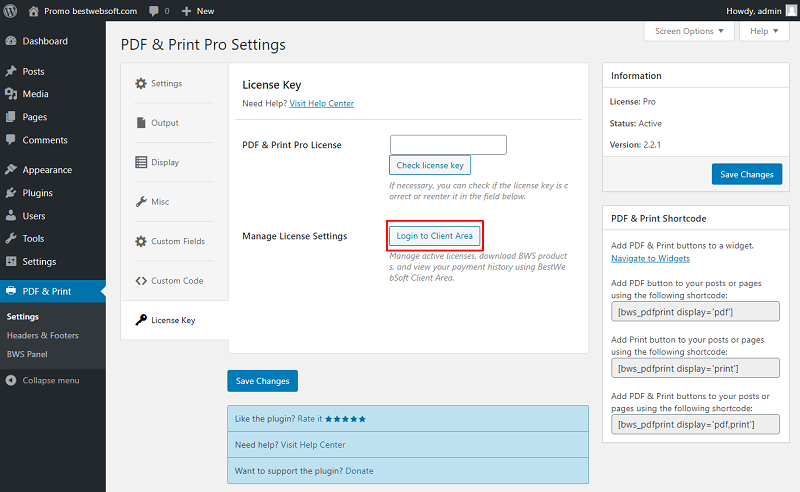Open the Visit Help Center link under License Key
The image size is (800, 492).
321,104
